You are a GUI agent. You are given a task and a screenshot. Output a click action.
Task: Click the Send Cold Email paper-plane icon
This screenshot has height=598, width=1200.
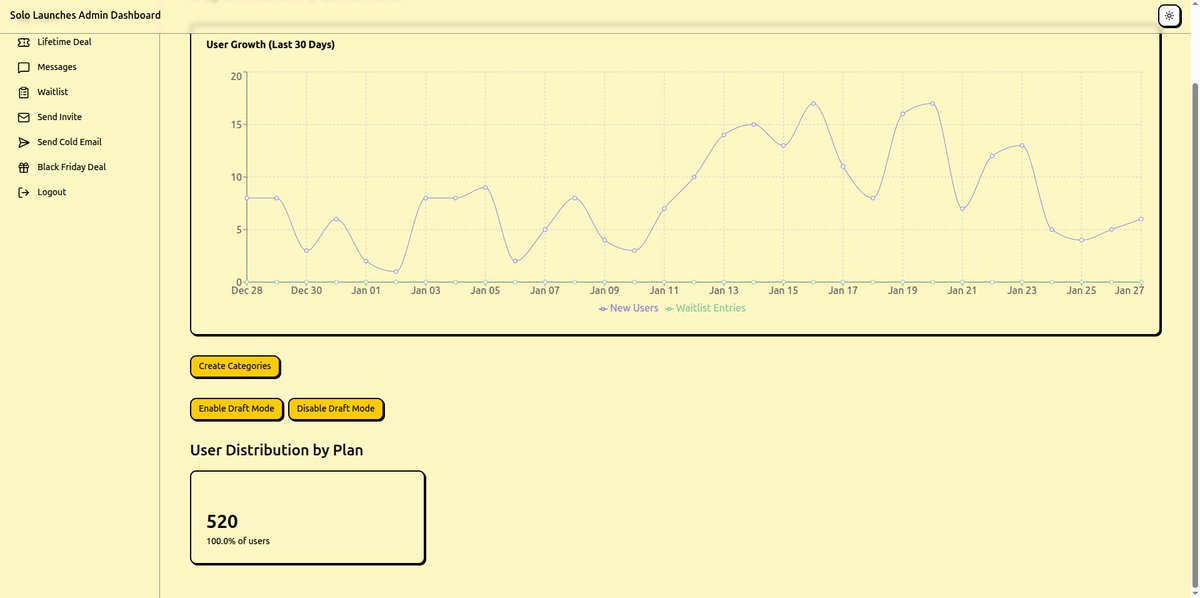coord(24,142)
